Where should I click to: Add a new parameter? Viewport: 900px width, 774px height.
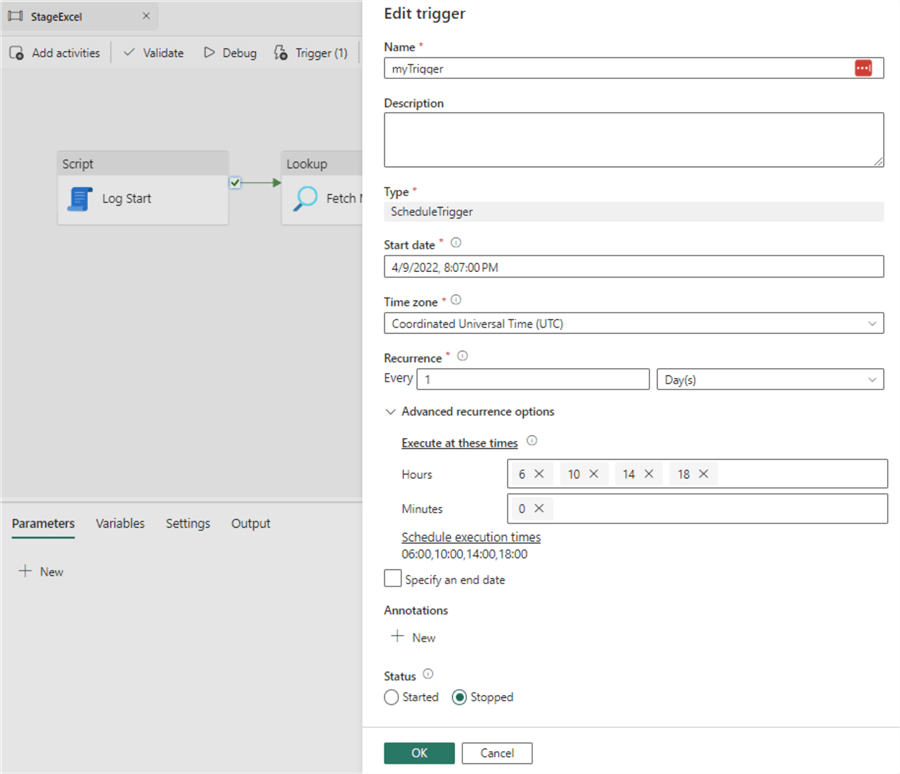(41, 571)
